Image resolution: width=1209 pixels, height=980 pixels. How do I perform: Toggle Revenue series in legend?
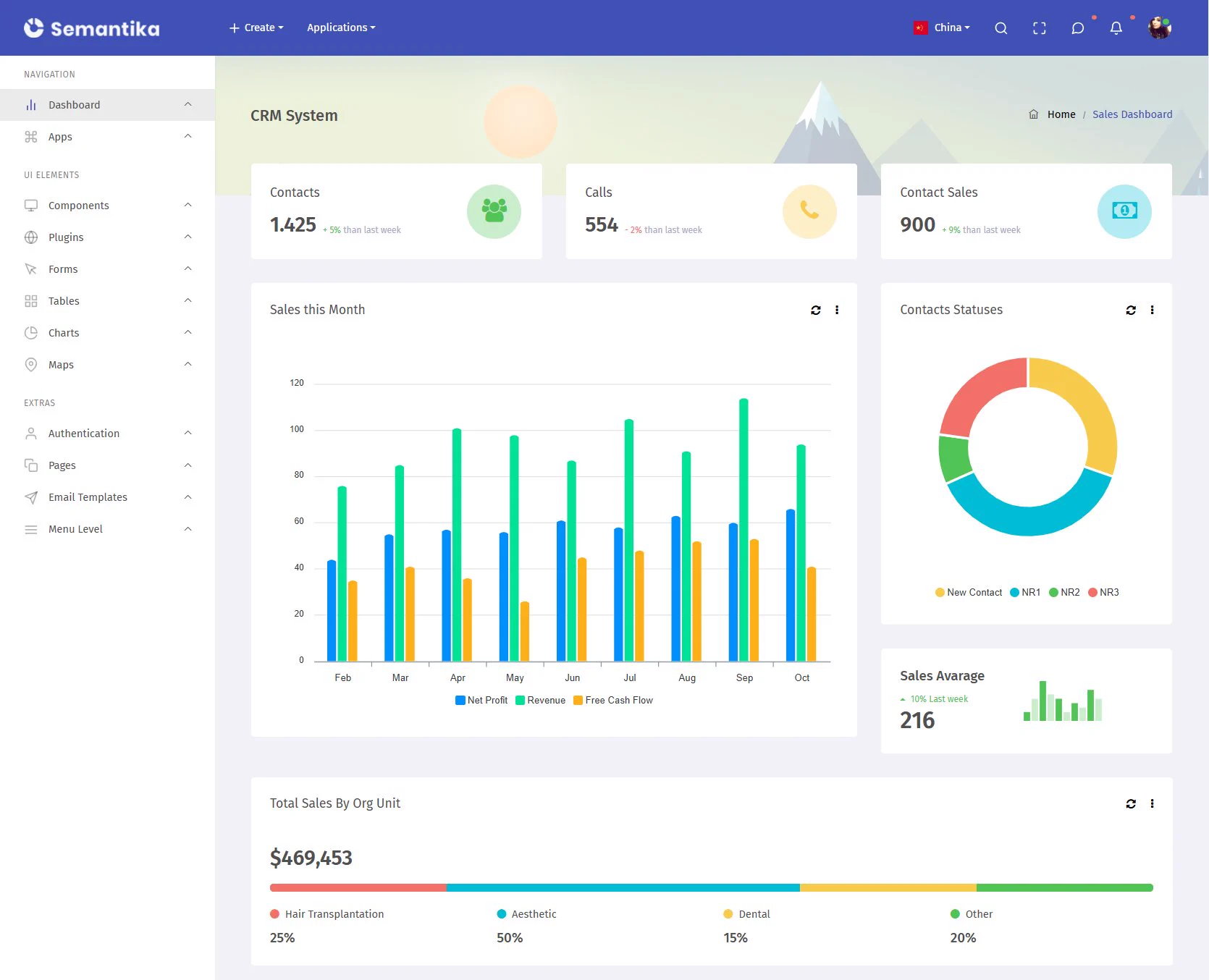click(x=541, y=700)
